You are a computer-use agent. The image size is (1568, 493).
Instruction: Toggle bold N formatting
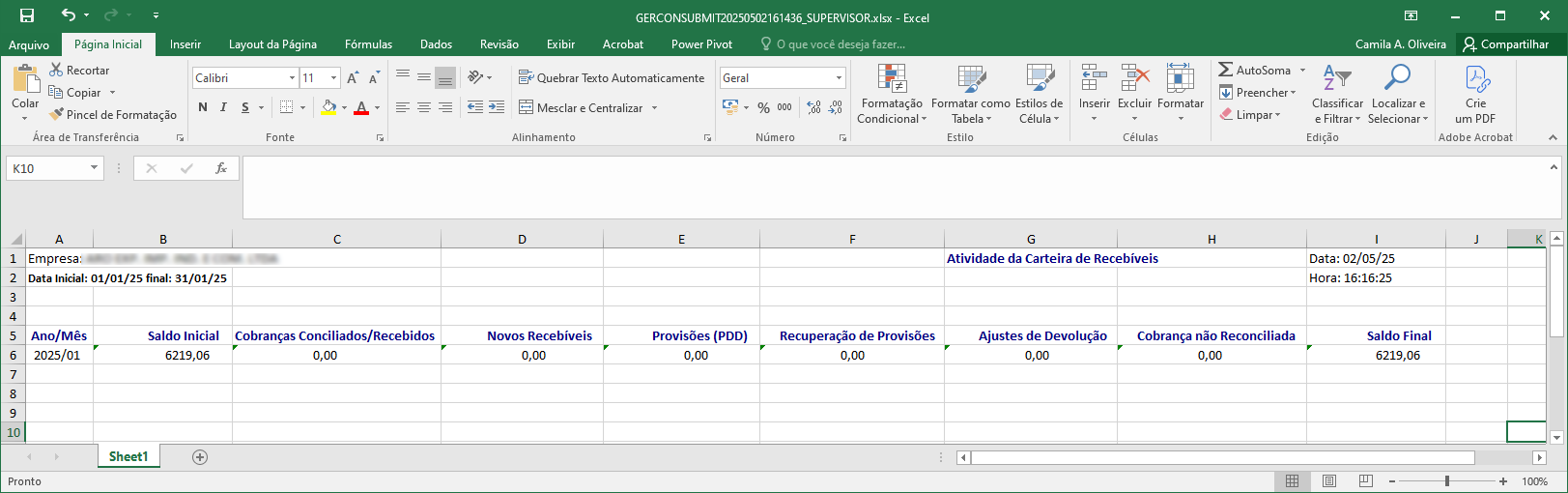(x=203, y=107)
